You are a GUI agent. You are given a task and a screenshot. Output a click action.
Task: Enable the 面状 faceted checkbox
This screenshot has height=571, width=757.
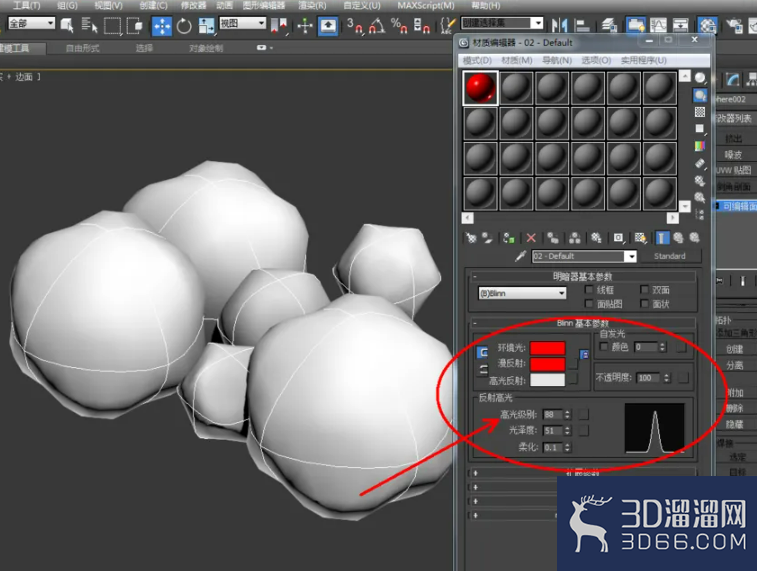644,304
